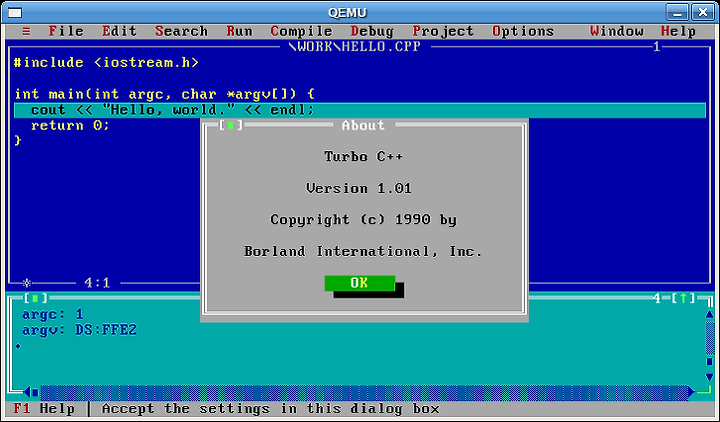Viewport: 720px width, 422px height.
Task: Select the 'argc: 1' watch entry
Action: point(53,314)
